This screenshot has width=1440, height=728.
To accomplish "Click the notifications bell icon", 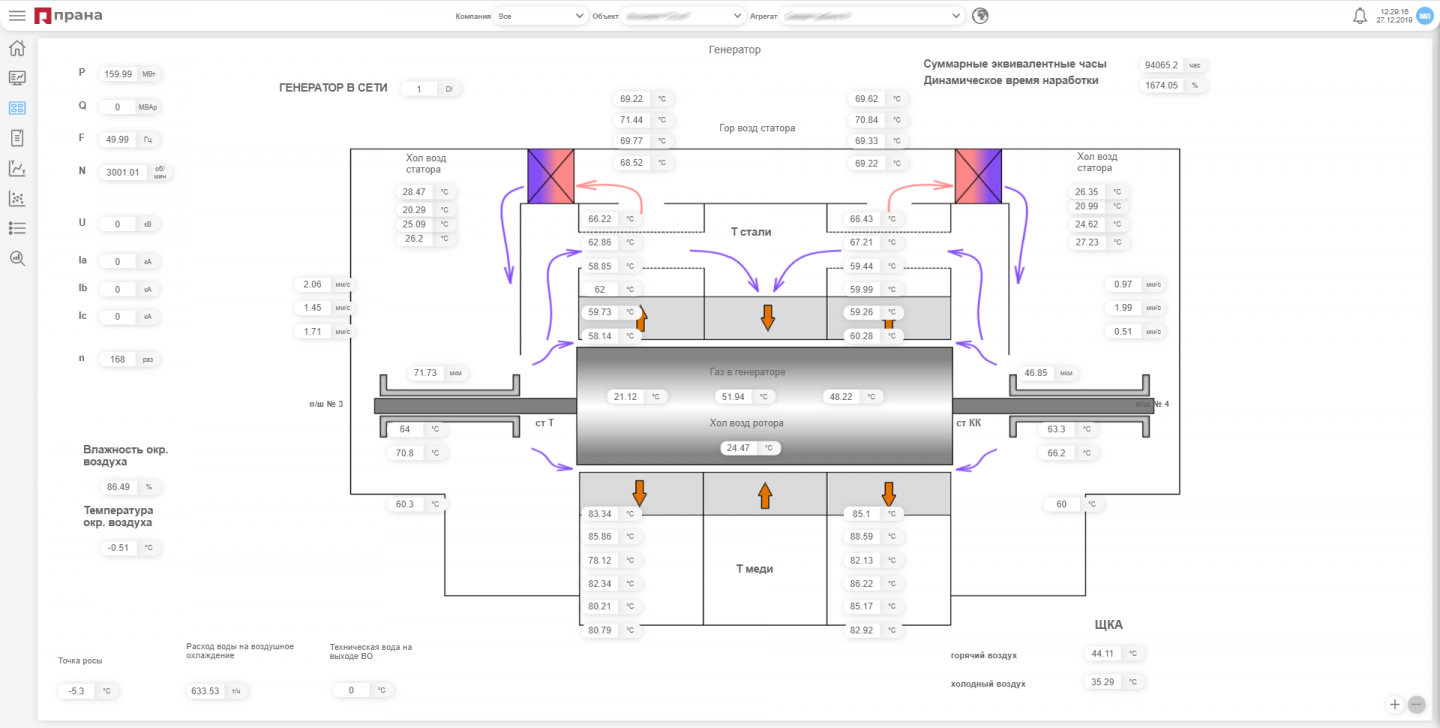I will (x=1360, y=15).
